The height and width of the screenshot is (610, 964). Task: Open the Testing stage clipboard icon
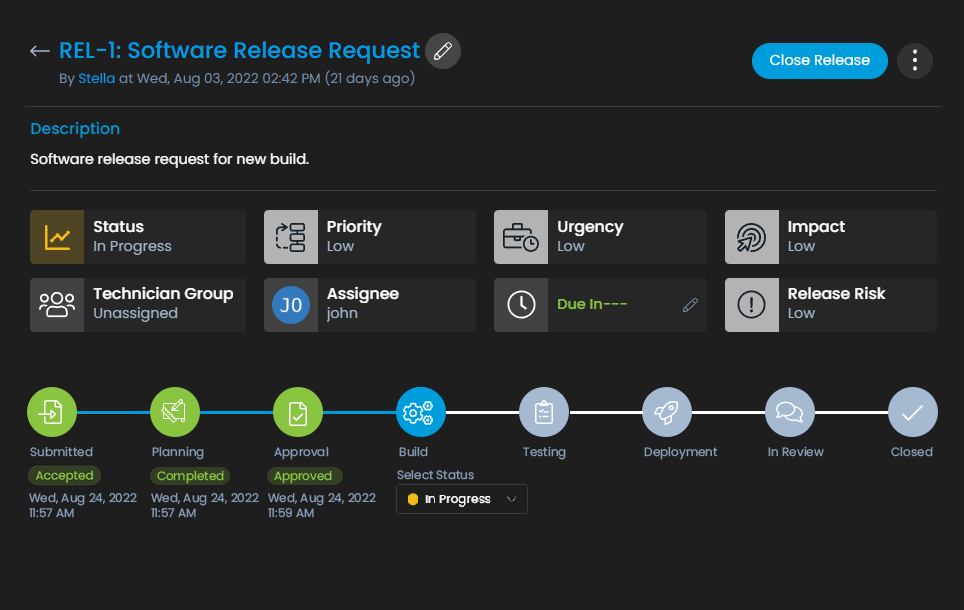(x=544, y=412)
